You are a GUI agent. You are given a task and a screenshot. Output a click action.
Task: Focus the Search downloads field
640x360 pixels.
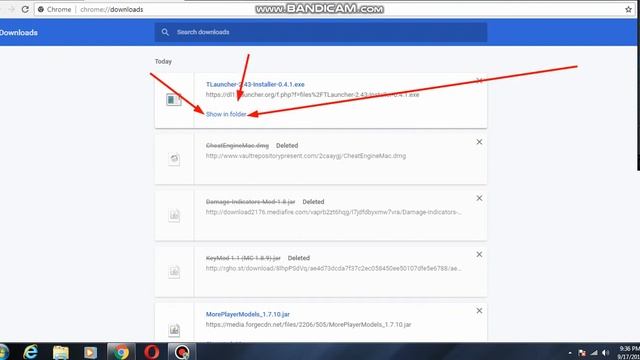click(x=320, y=32)
